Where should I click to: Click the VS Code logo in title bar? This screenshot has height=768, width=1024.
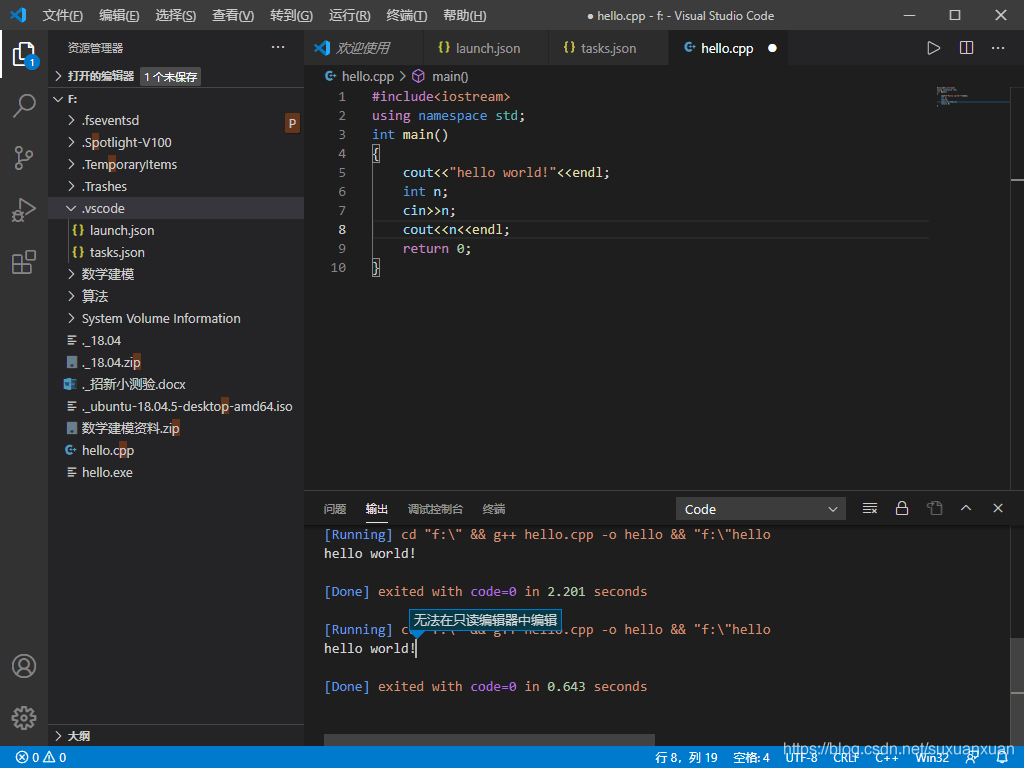click(x=18, y=15)
